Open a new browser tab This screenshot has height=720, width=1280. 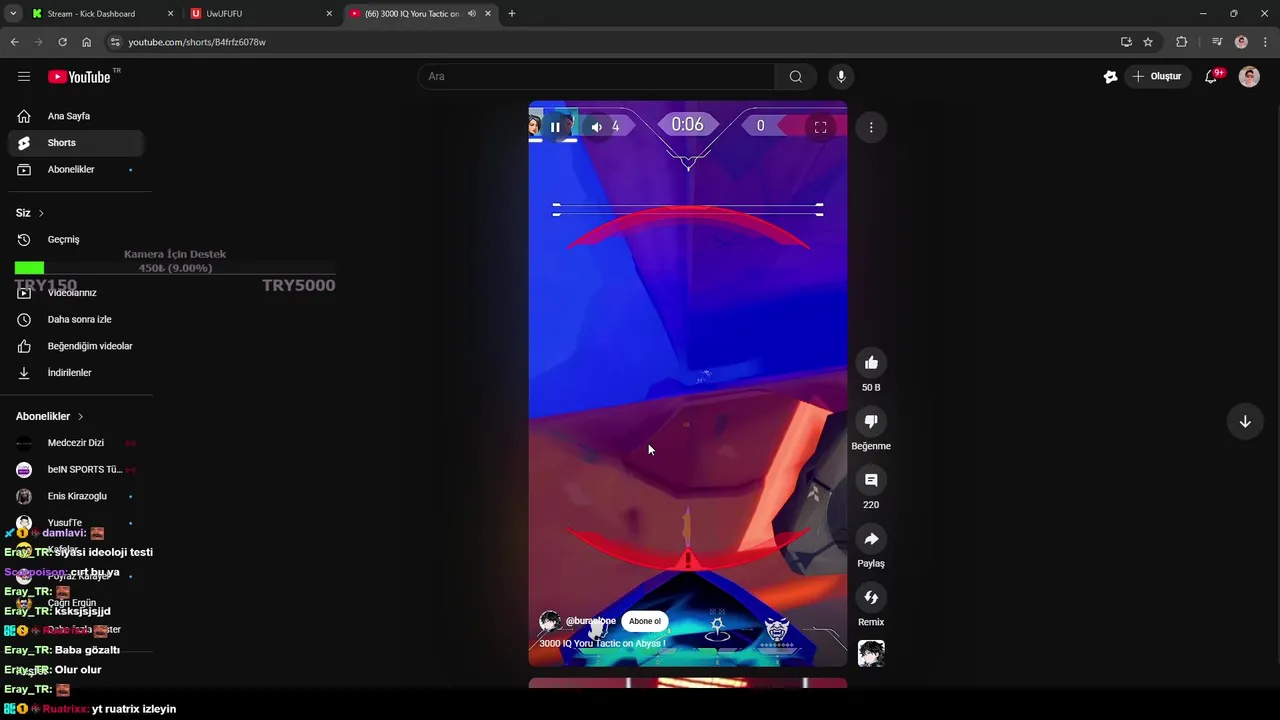click(512, 14)
